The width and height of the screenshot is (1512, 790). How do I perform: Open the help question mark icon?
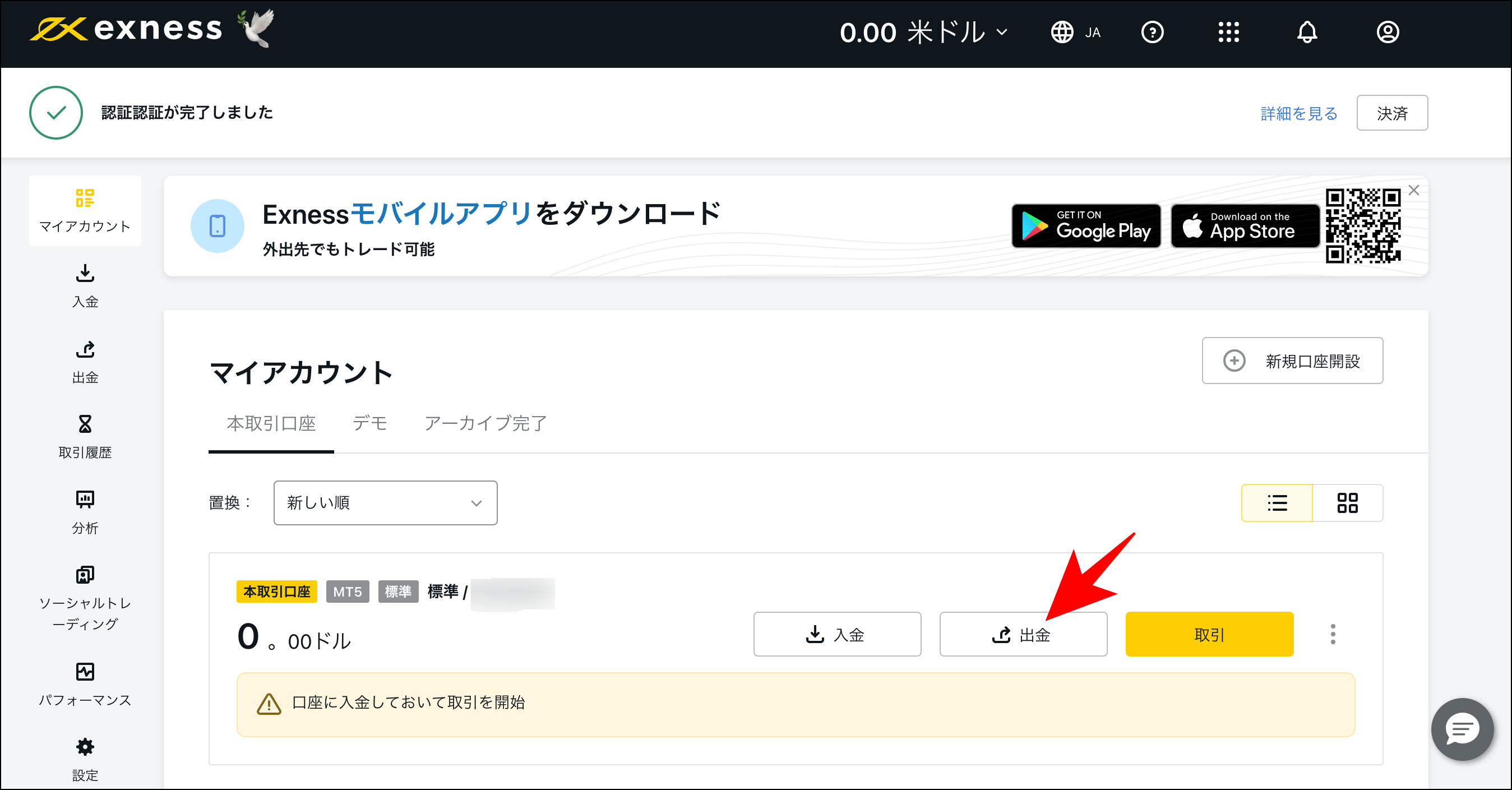(x=1152, y=33)
